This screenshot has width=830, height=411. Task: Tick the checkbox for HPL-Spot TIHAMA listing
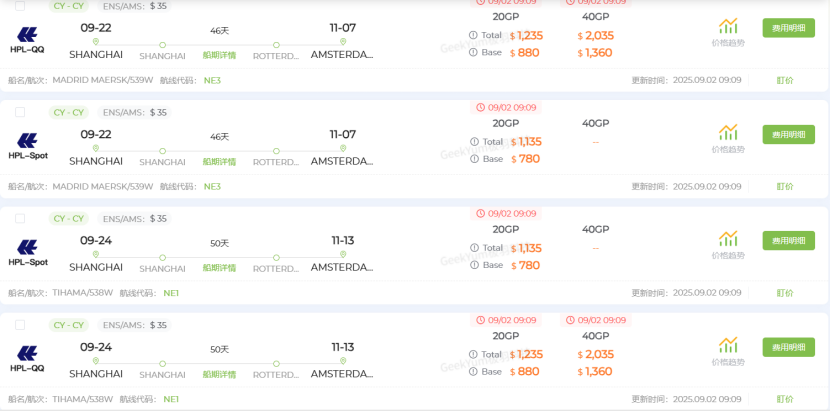pos(21,218)
